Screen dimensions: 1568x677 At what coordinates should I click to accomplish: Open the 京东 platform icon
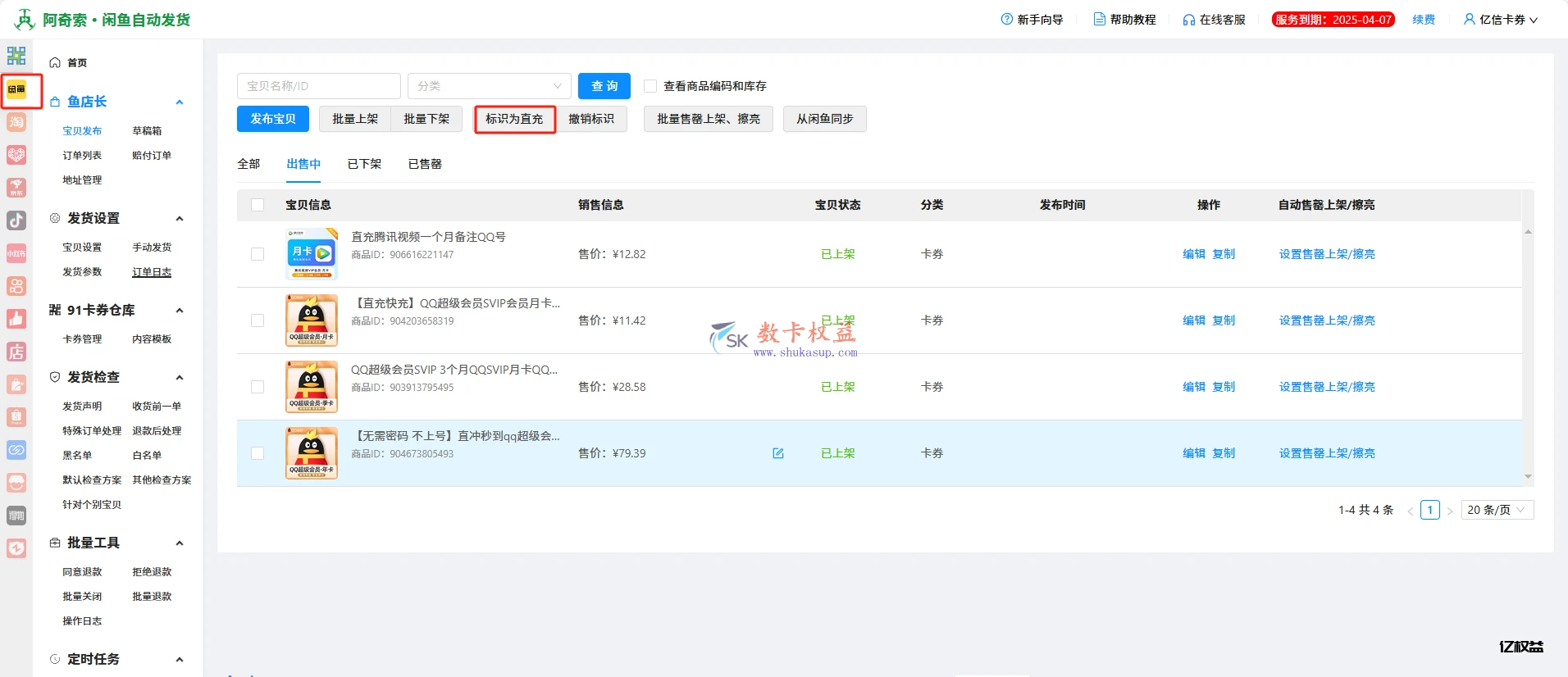click(x=16, y=188)
